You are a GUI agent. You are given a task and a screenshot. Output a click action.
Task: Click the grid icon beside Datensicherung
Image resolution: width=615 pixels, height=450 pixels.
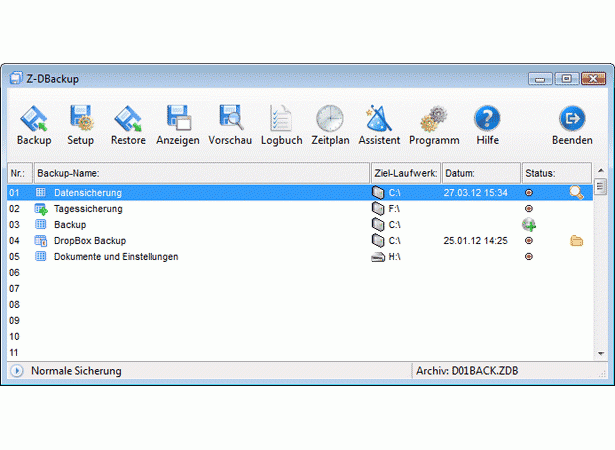(40, 192)
